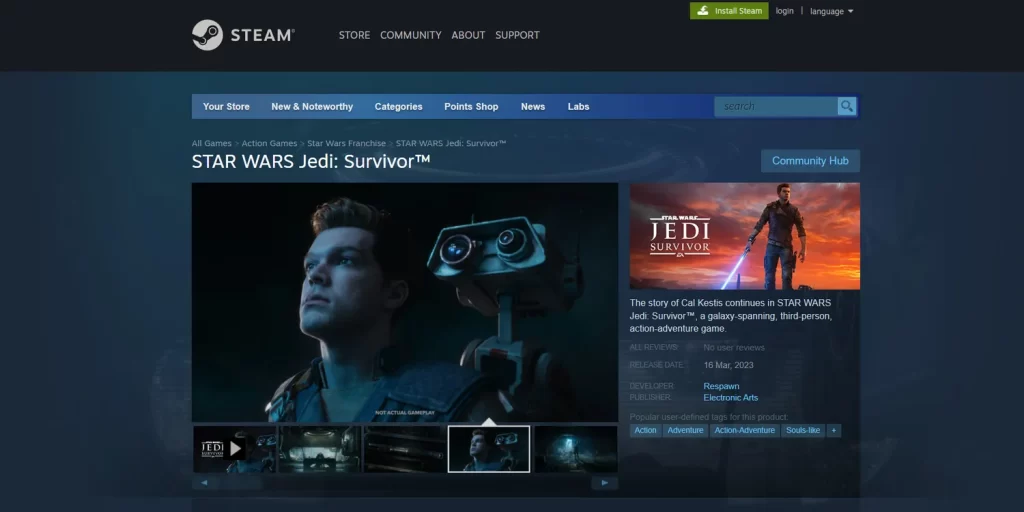The height and width of the screenshot is (512, 1024).
Task: Open the New & Noteworthy menu
Action: [312, 107]
